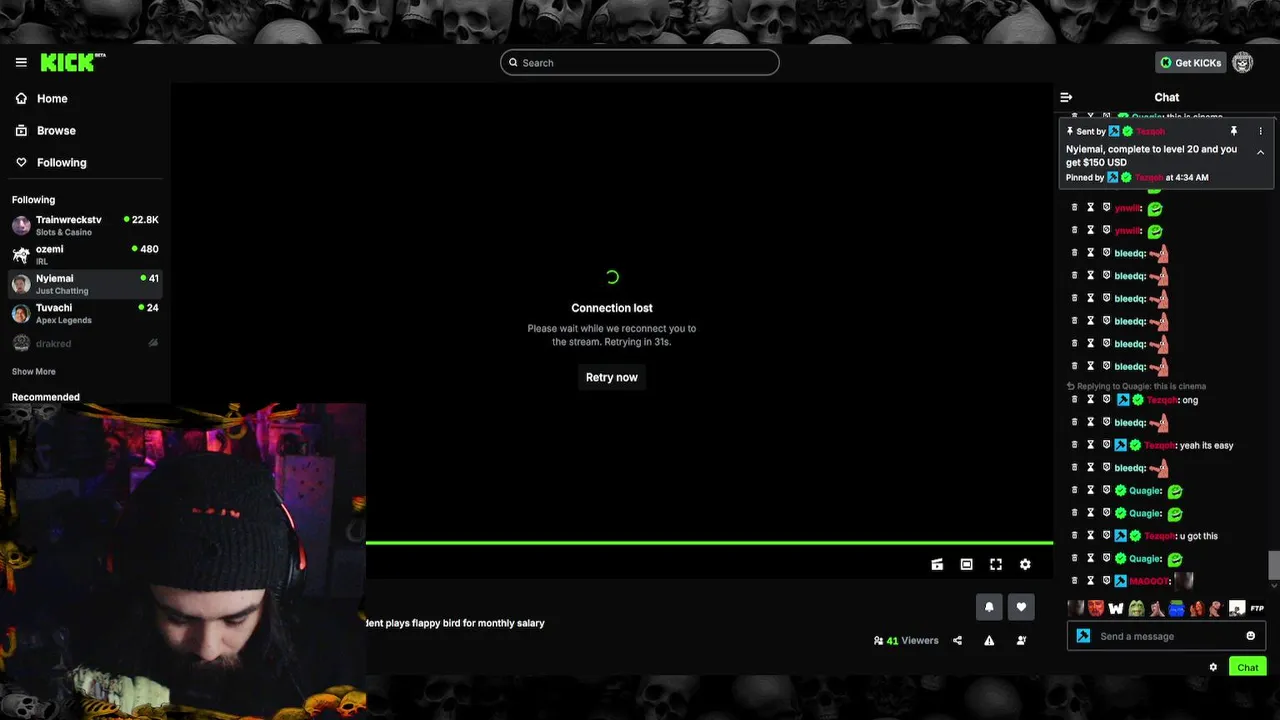Image resolution: width=1280 pixels, height=720 pixels.
Task: Click the clip creation icon
Action: click(x=937, y=564)
